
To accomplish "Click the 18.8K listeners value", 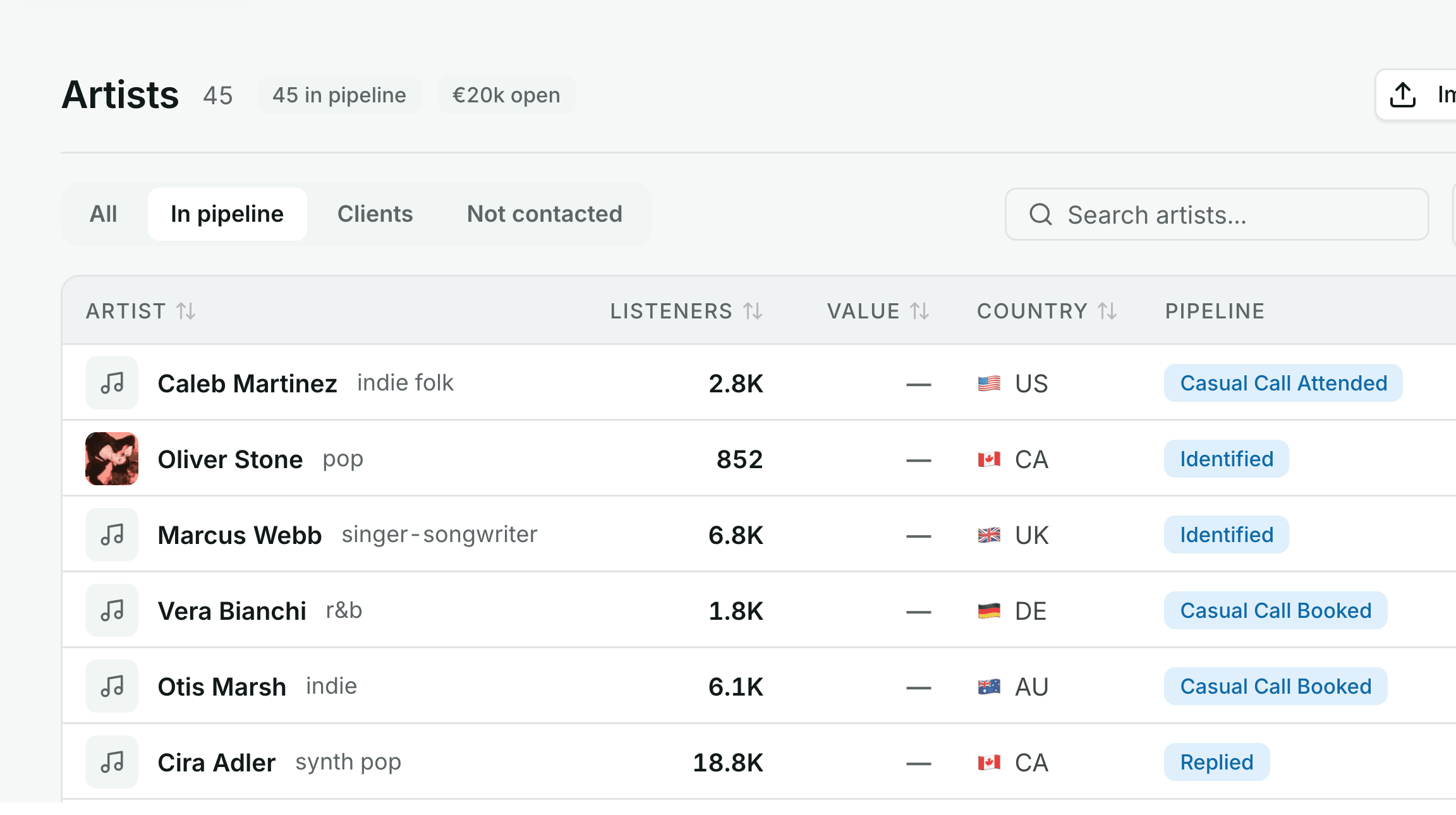I will (x=728, y=763).
